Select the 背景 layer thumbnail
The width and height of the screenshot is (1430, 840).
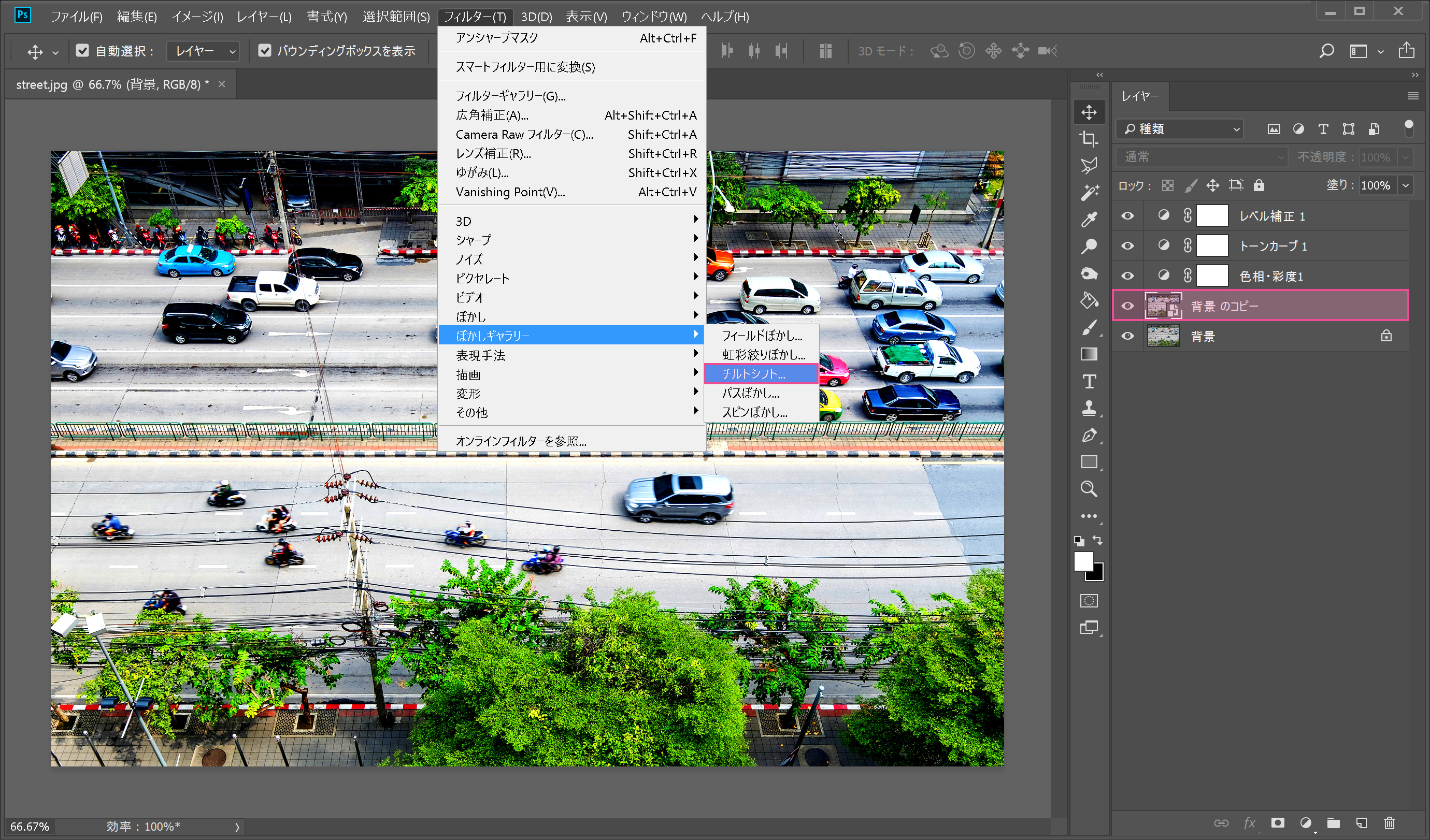tap(1163, 336)
